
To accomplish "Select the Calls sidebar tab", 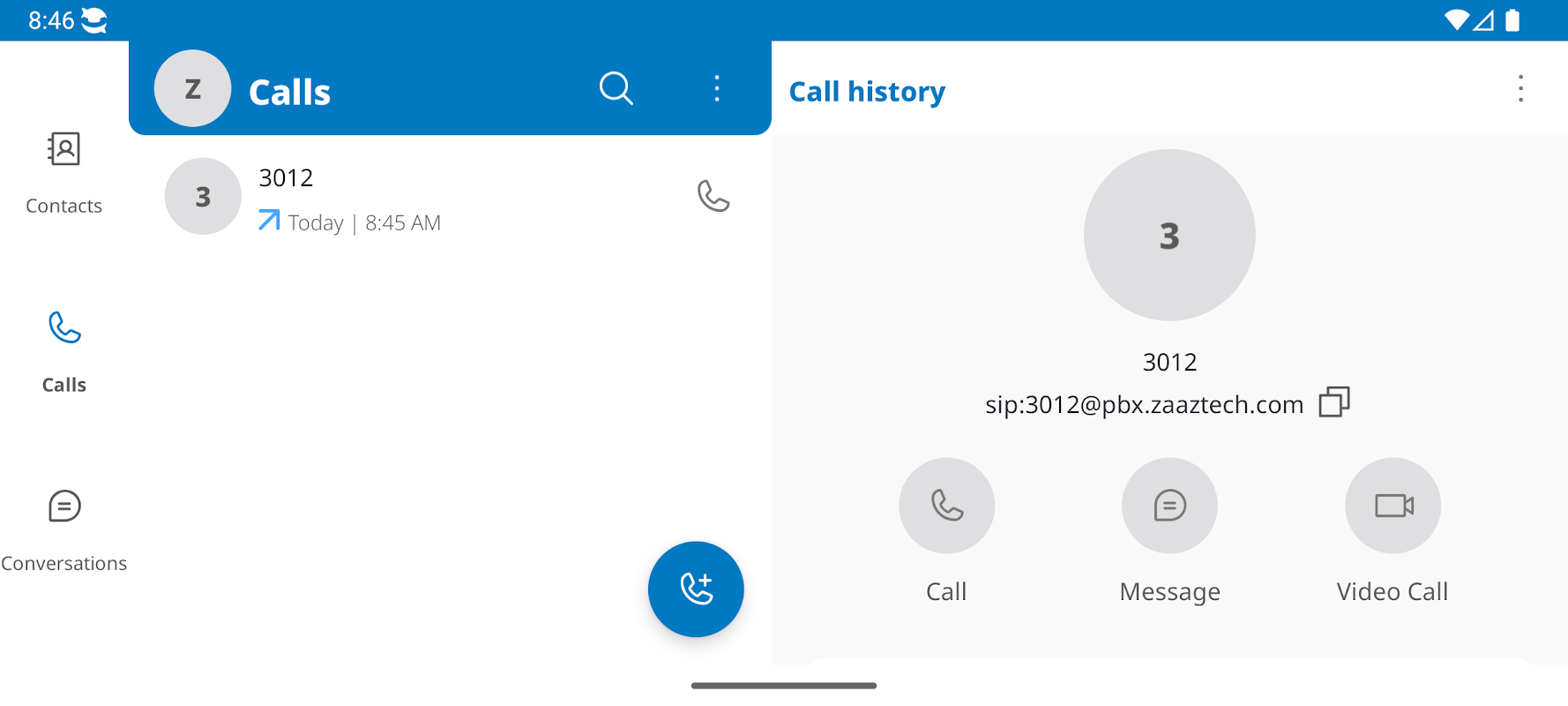I will (63, 351).
